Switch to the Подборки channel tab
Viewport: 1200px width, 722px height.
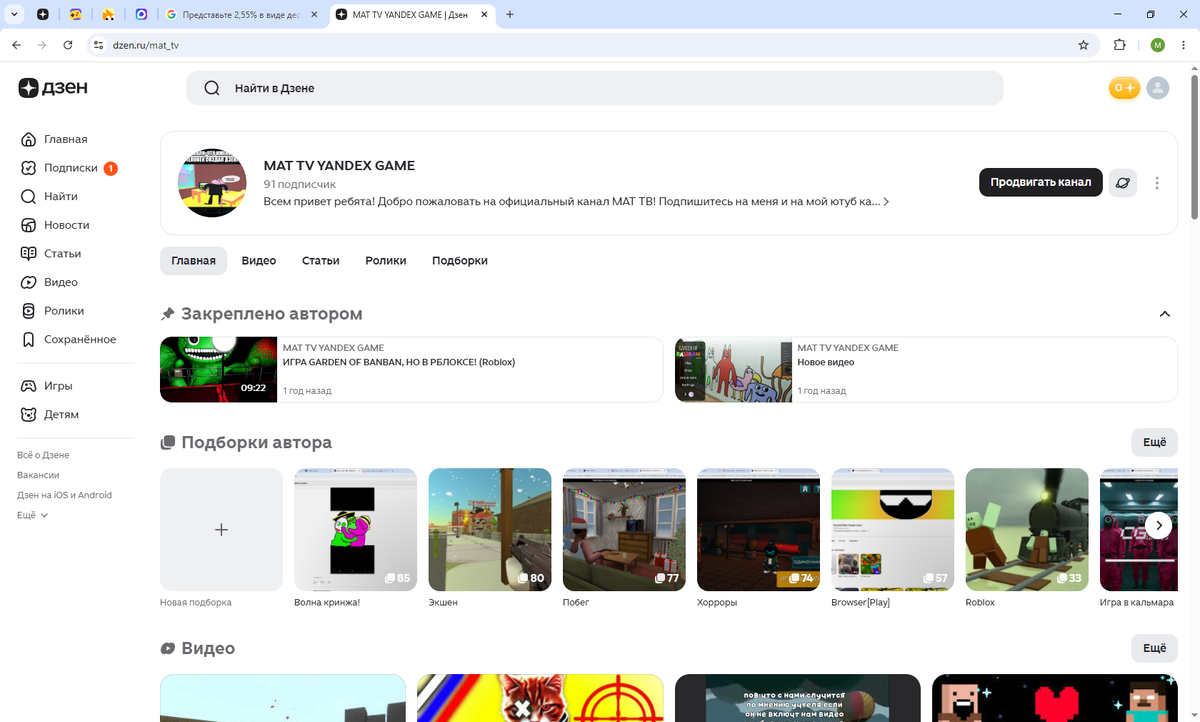pyautogui.click(x=460, y=260)
